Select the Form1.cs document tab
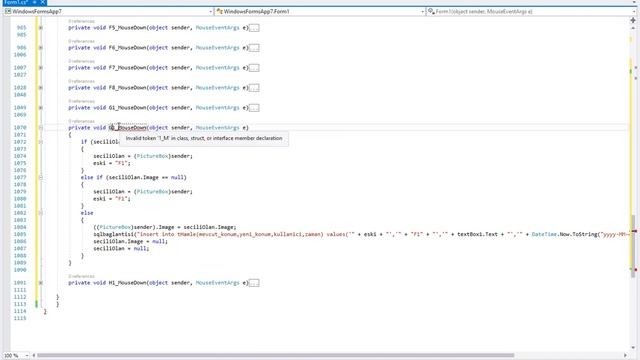Screen dimensions: 640x360 [x=24, y=2]
